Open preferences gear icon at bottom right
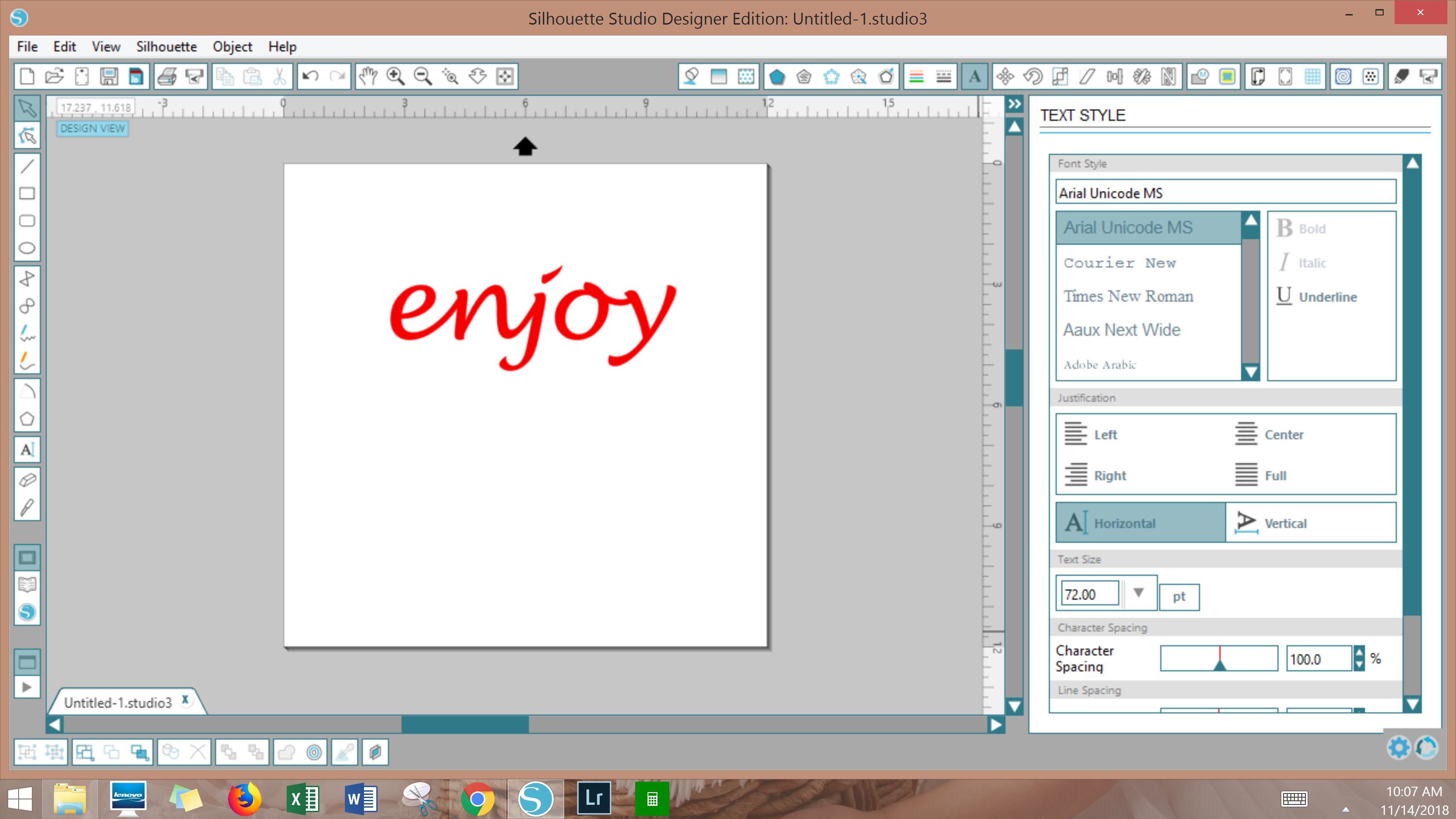This screenshot has height=819, width=1456. pos(1399,747)
